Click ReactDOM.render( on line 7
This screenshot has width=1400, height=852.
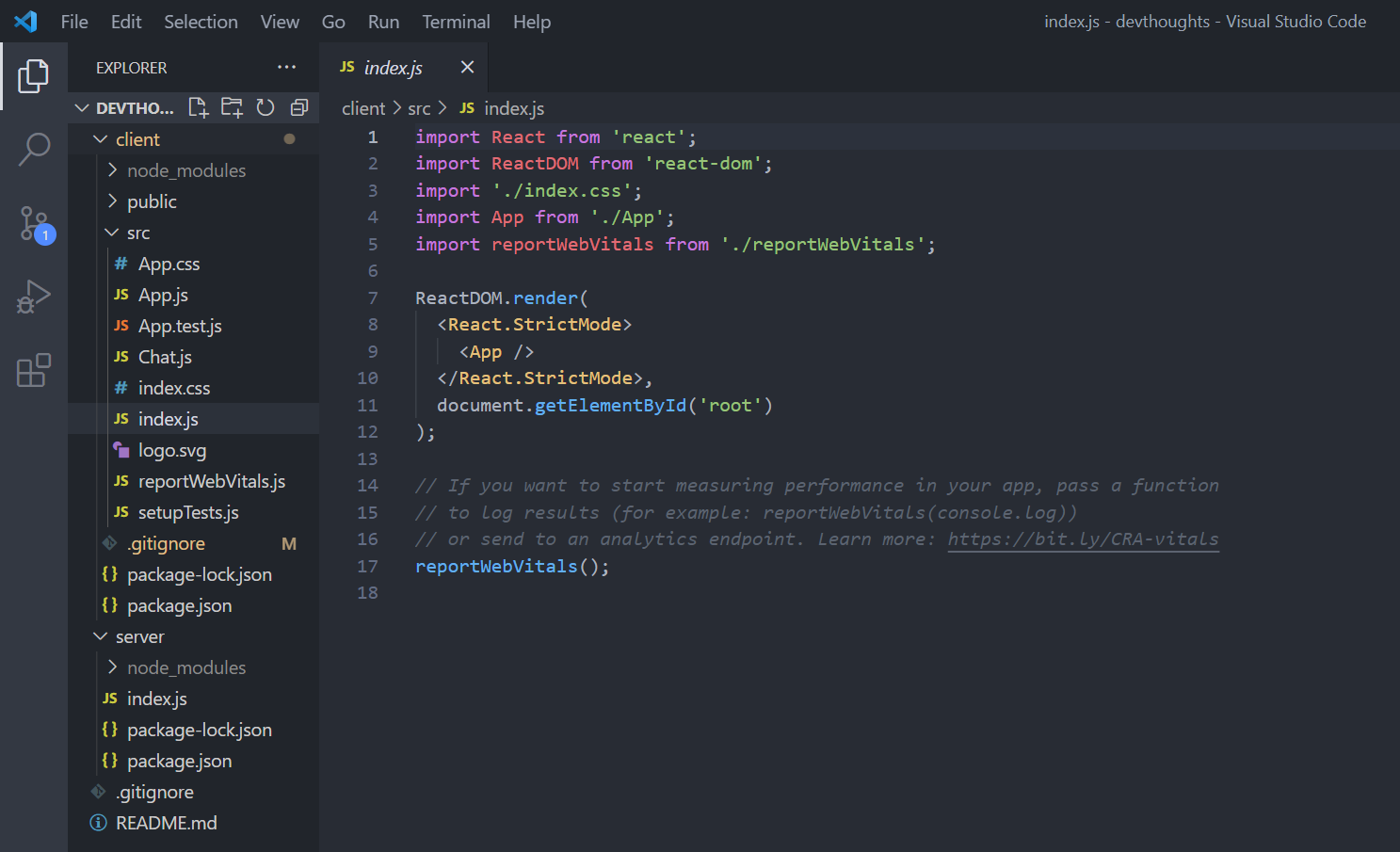(502, 297)
